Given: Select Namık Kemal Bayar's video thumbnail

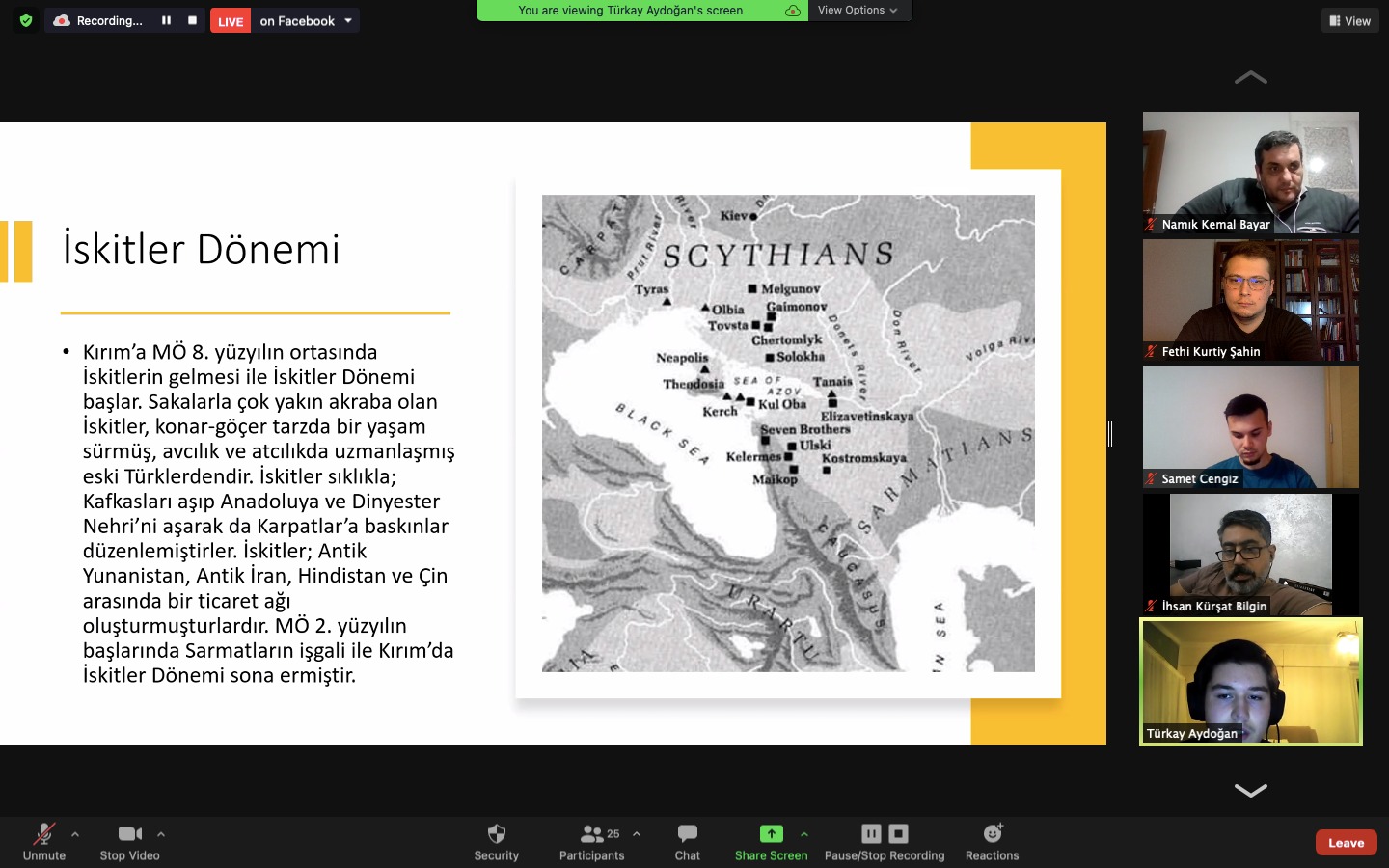Looking at the screenshot, I should pyautogui.click(x=1250, y=173).
